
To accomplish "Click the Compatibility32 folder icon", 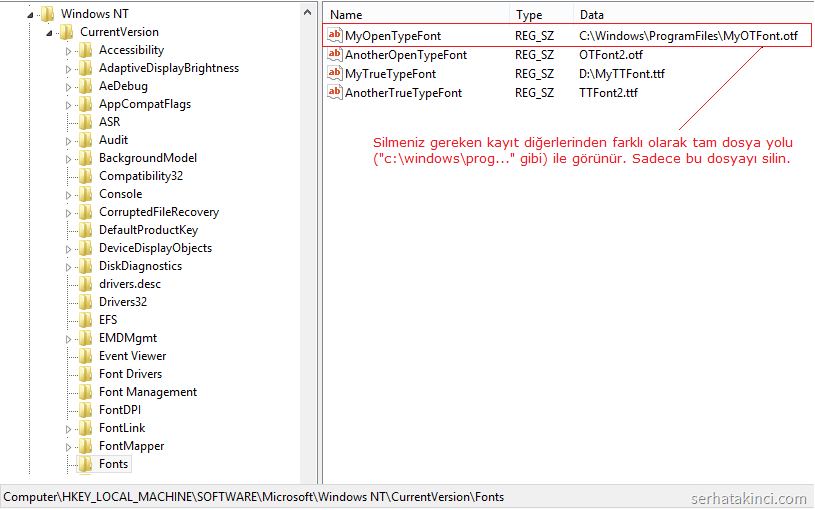I will 86,176.
